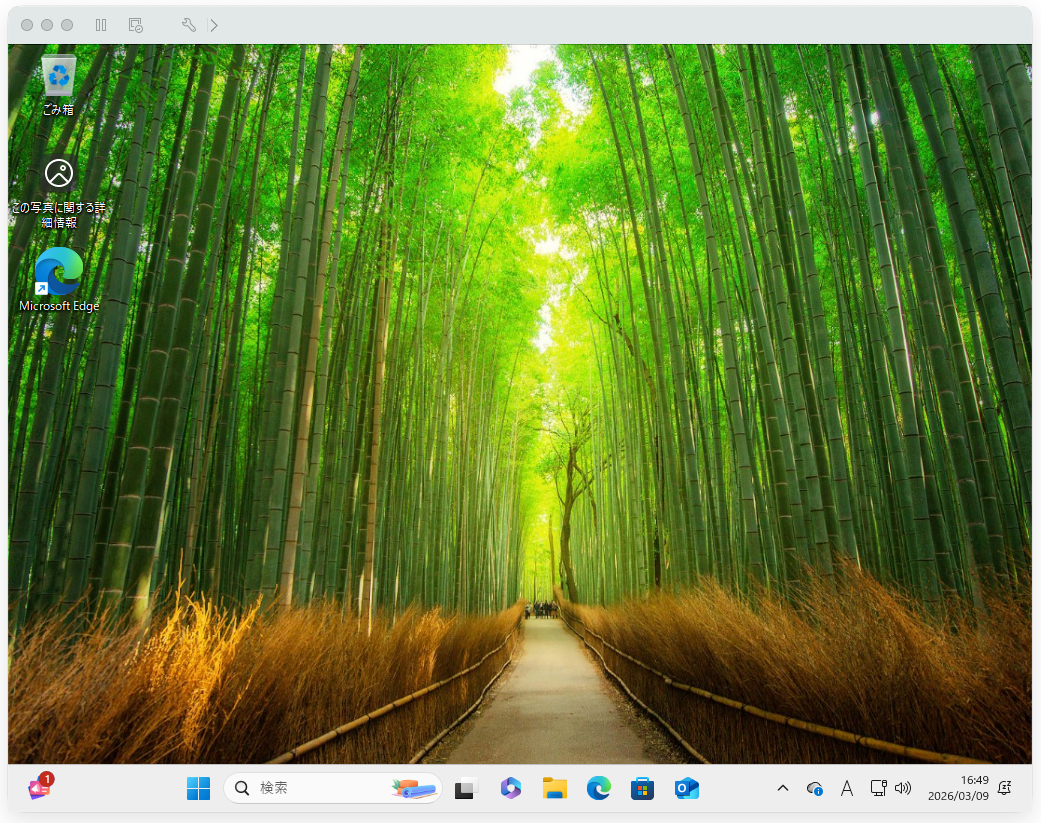Image resolution: width=1041 pixels, height=823 pixels.
Task: Open the VM snapshot manager icon
Action: [x=135, y=25]
